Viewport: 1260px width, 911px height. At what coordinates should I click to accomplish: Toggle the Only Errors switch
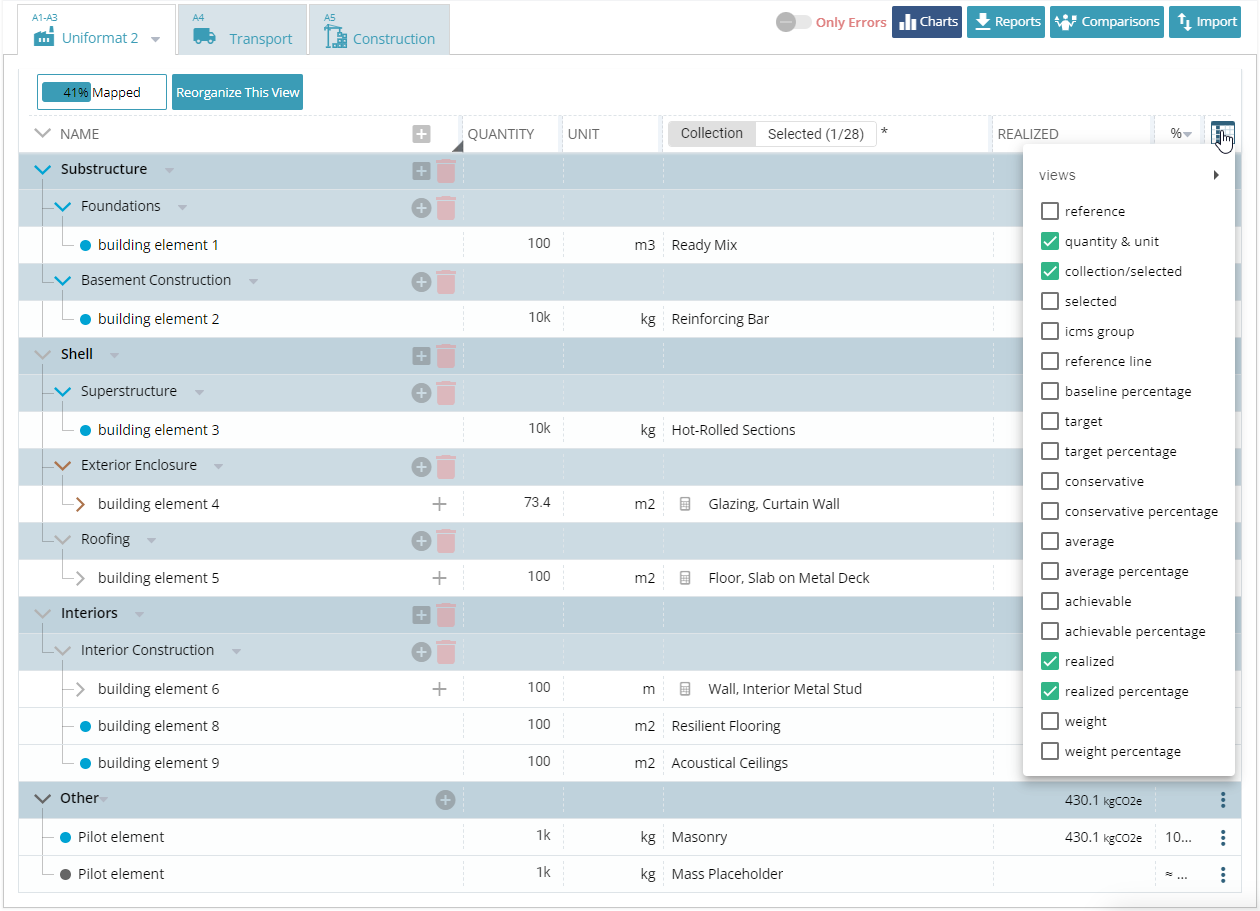tap(792, 22)
